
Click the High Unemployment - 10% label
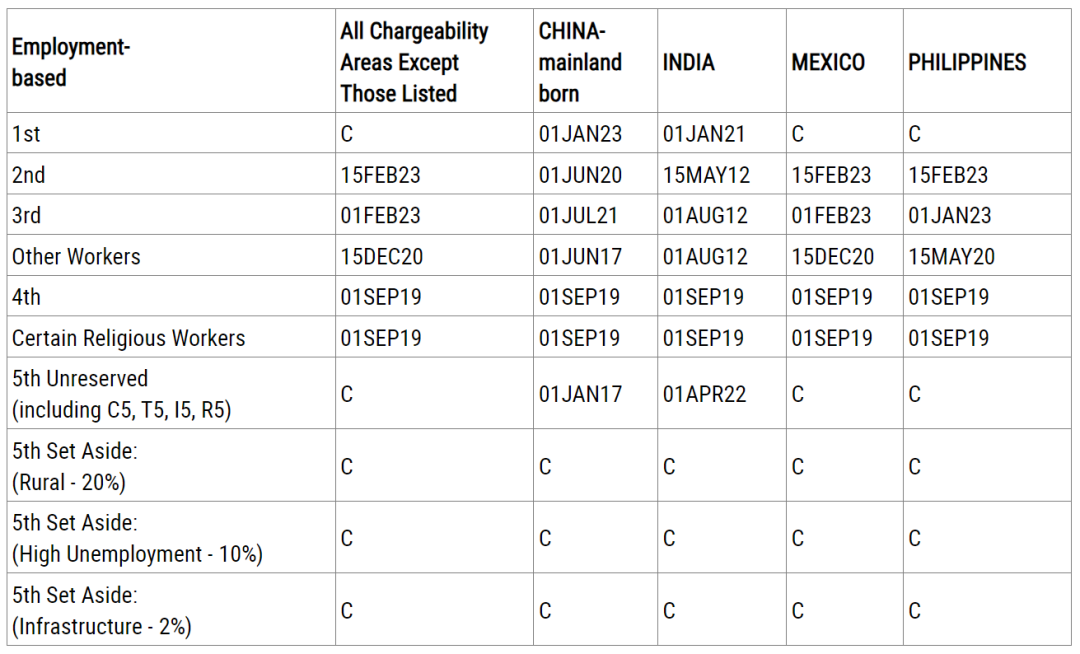click(x=137, y=554)
